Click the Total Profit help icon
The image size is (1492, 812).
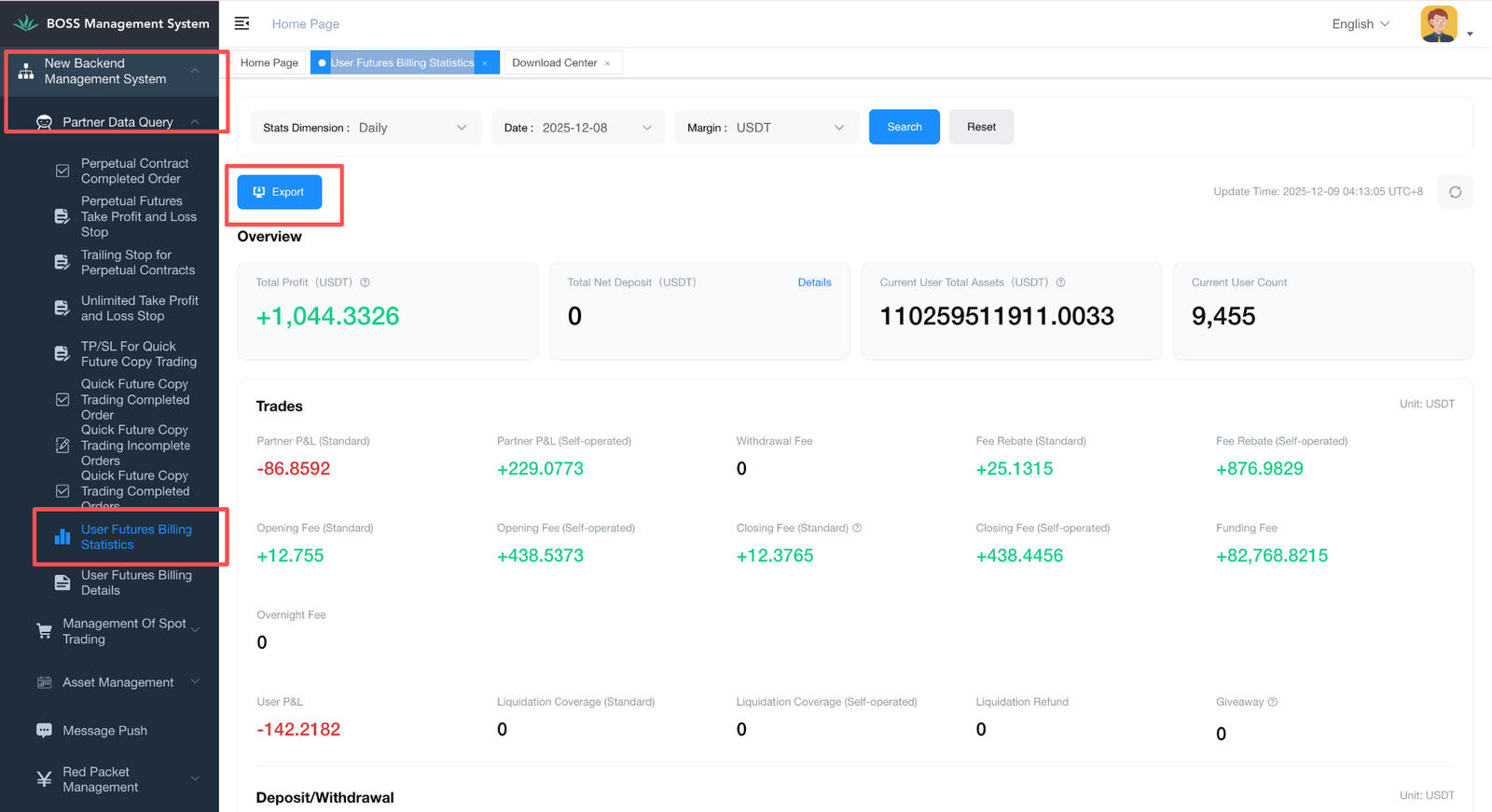[x=366, y=282]
